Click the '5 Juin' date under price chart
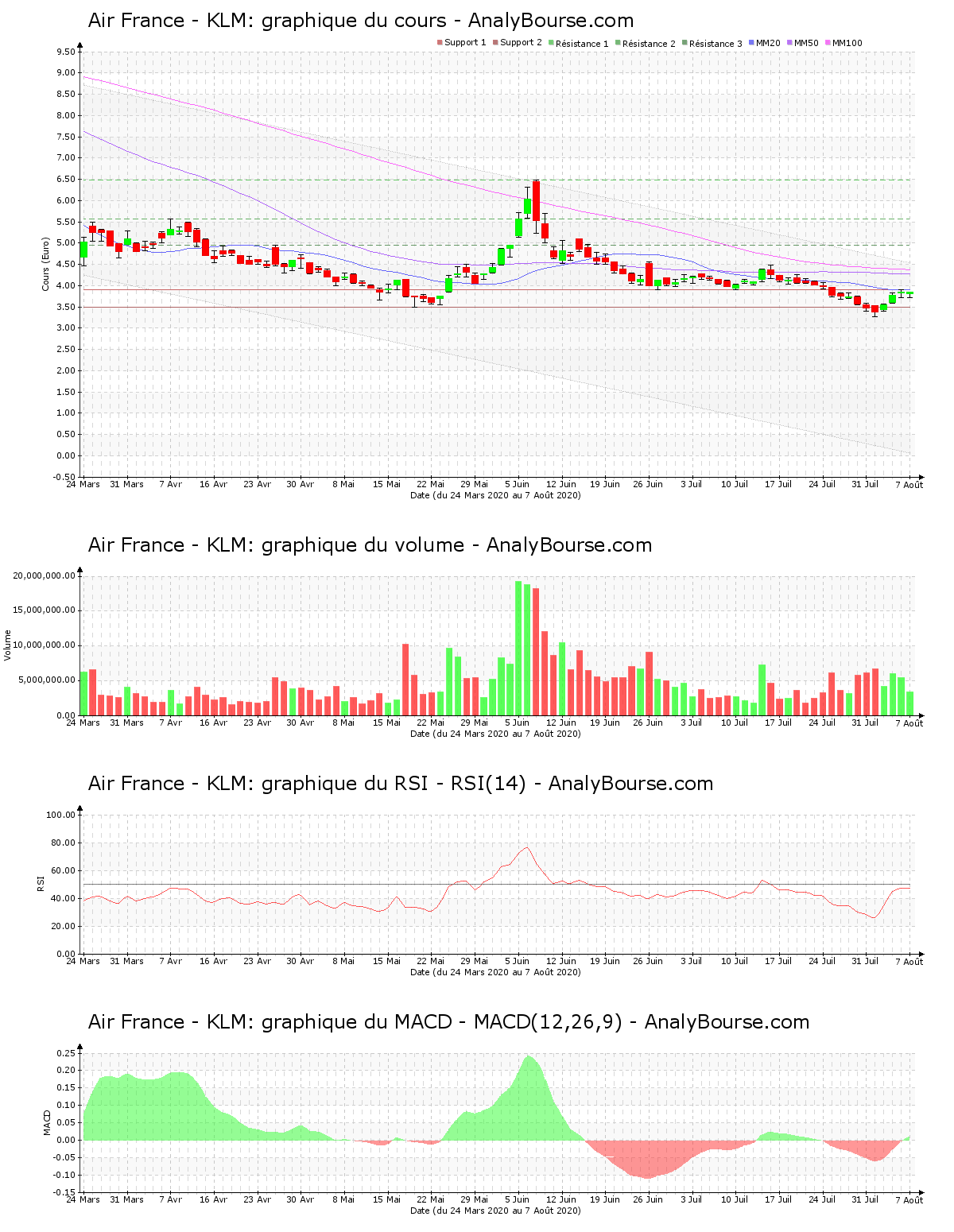The width and height of the screenshot is (954, 1232). coord(518,484)
